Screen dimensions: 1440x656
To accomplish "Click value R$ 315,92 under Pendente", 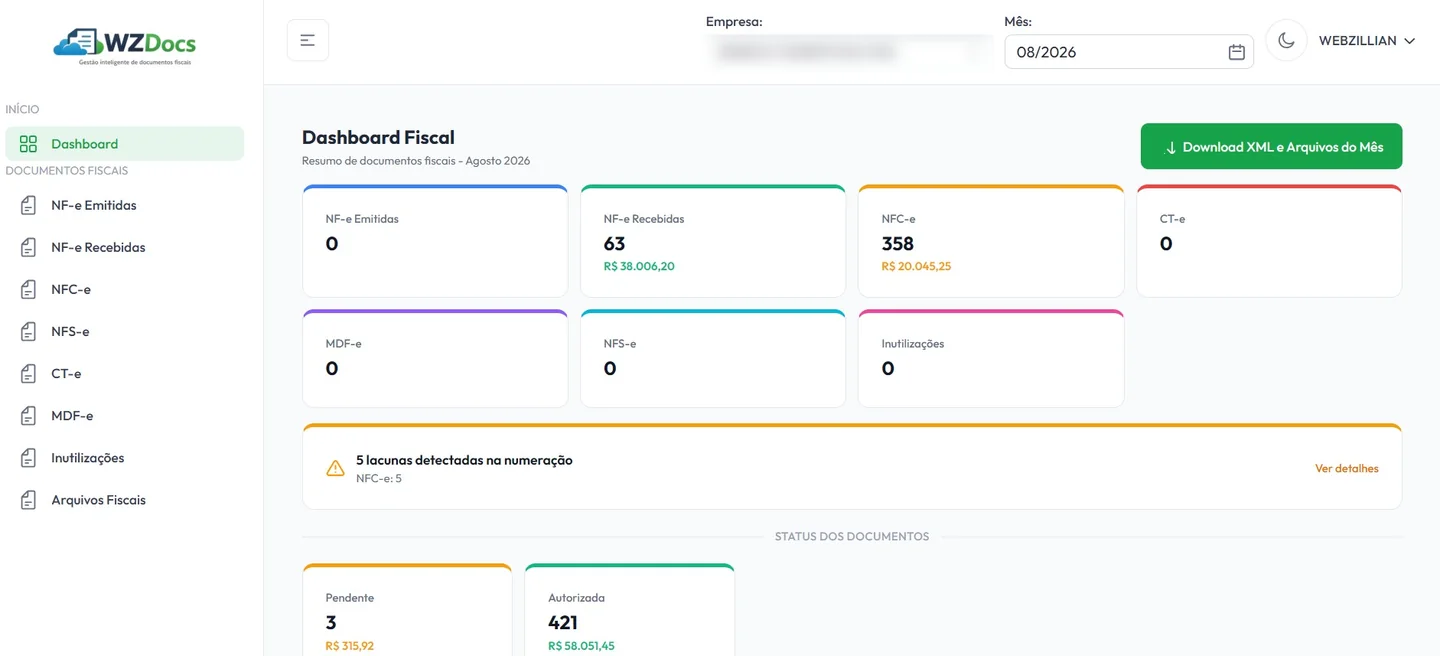I will click(350, 646).
